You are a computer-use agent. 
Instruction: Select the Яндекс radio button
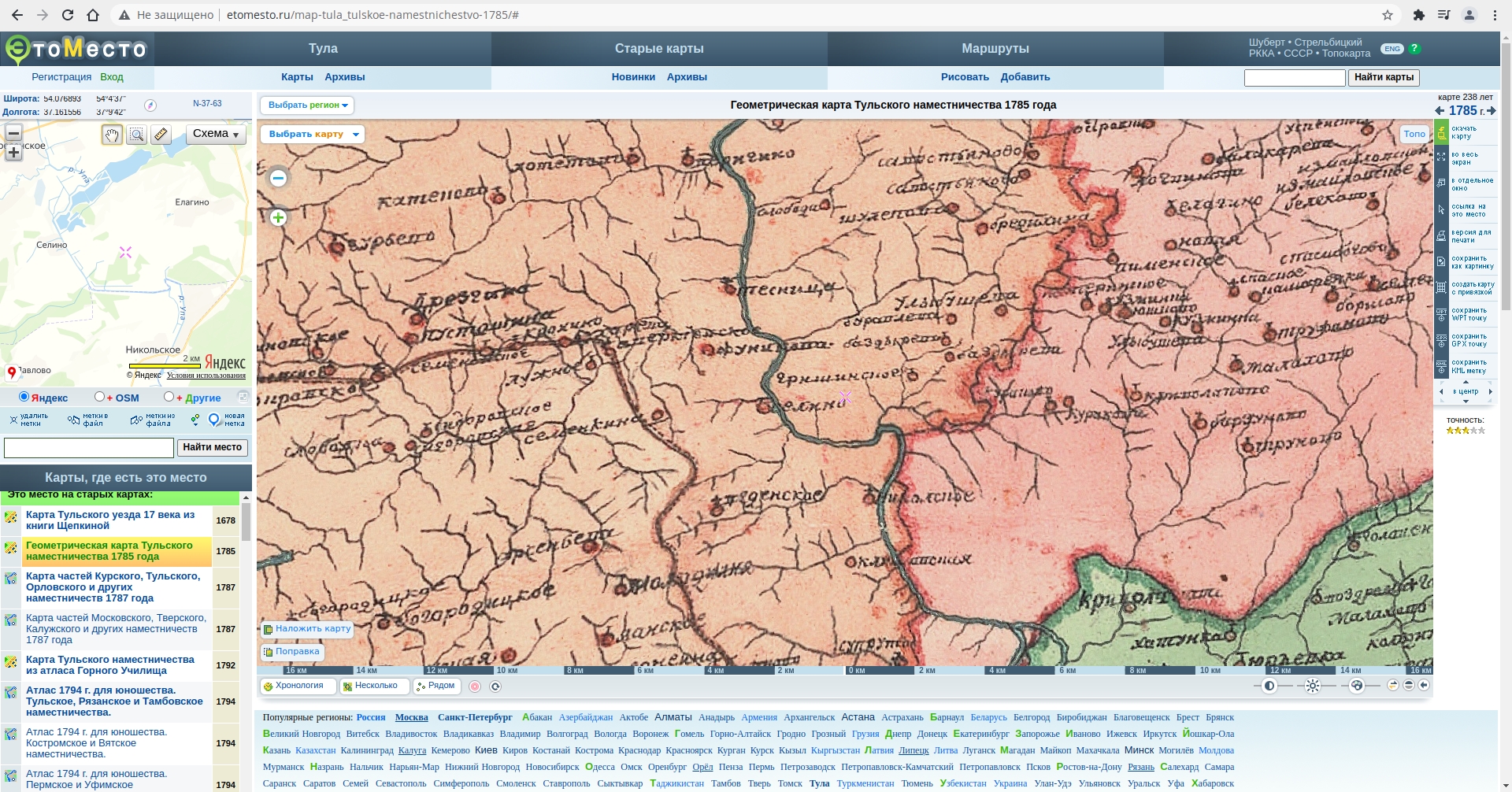[24, 397]
